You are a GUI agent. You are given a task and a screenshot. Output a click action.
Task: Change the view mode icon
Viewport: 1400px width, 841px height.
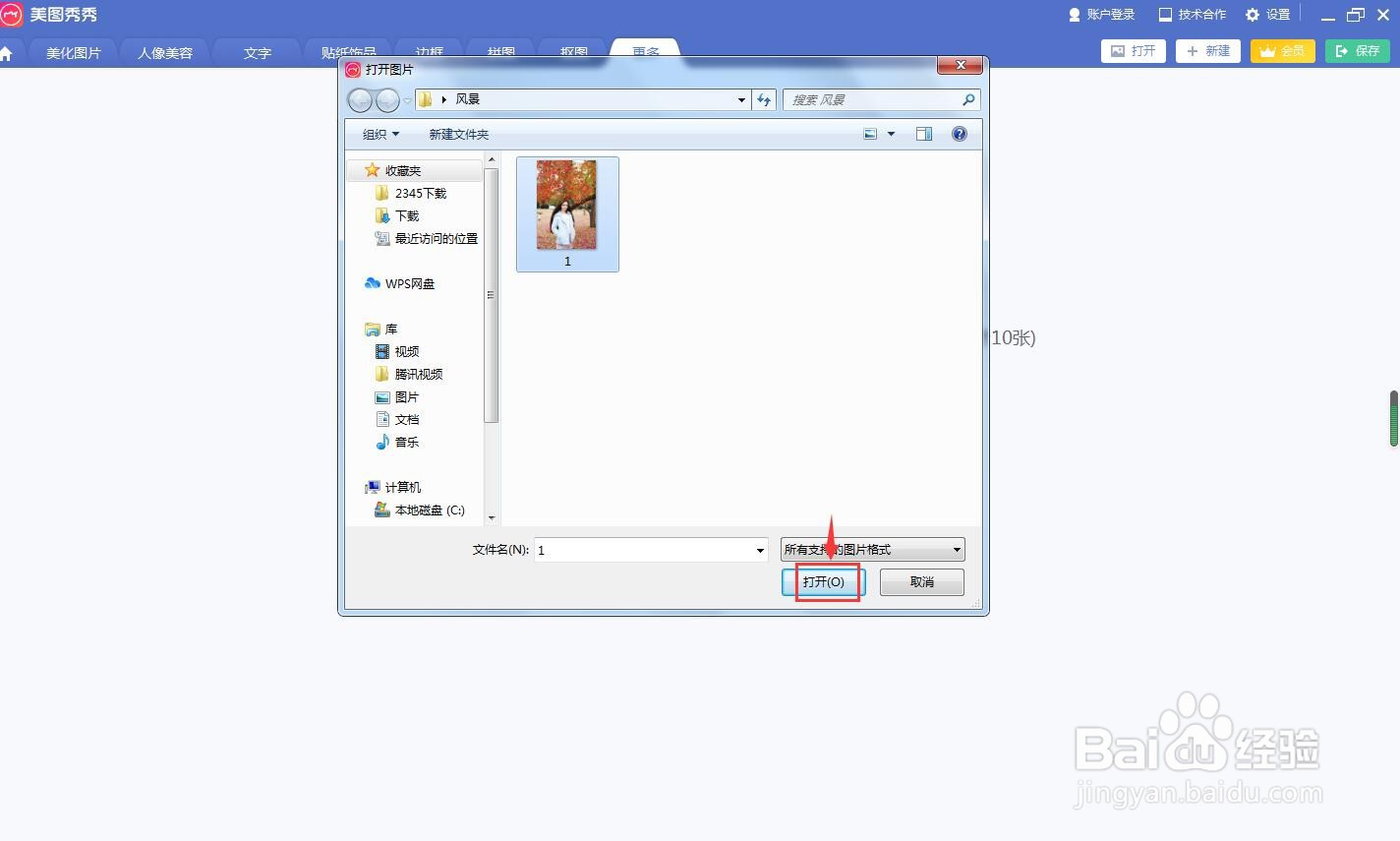[x=870, y=134]
